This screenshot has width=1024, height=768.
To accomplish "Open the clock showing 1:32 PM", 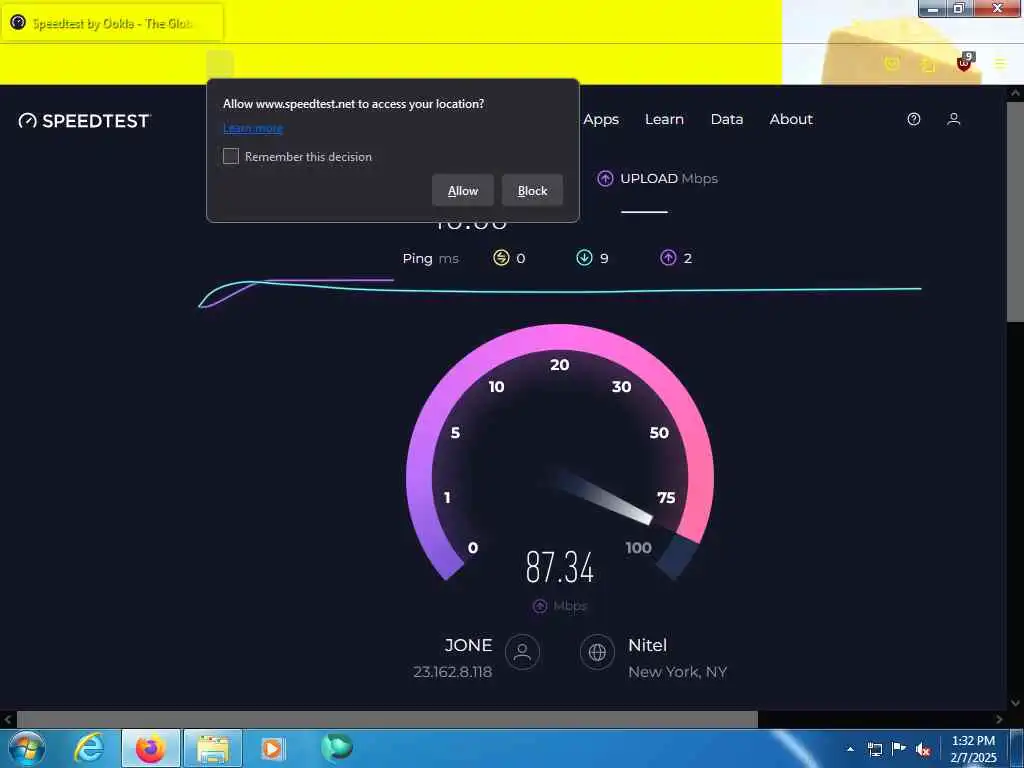I will 973,749.
